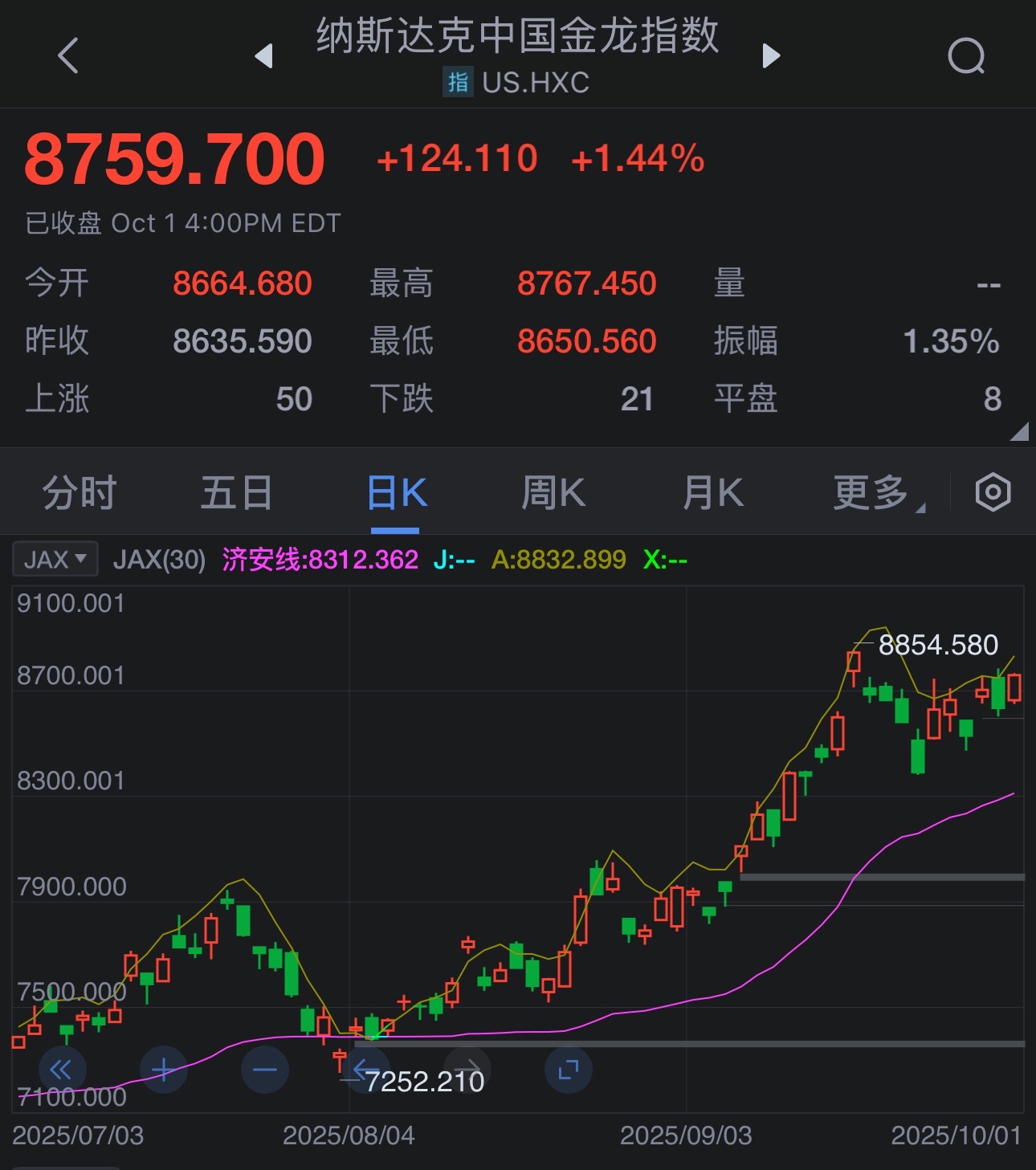
Task: Tap the 8854.580 high marker on chart
Action: click(938, 645)
